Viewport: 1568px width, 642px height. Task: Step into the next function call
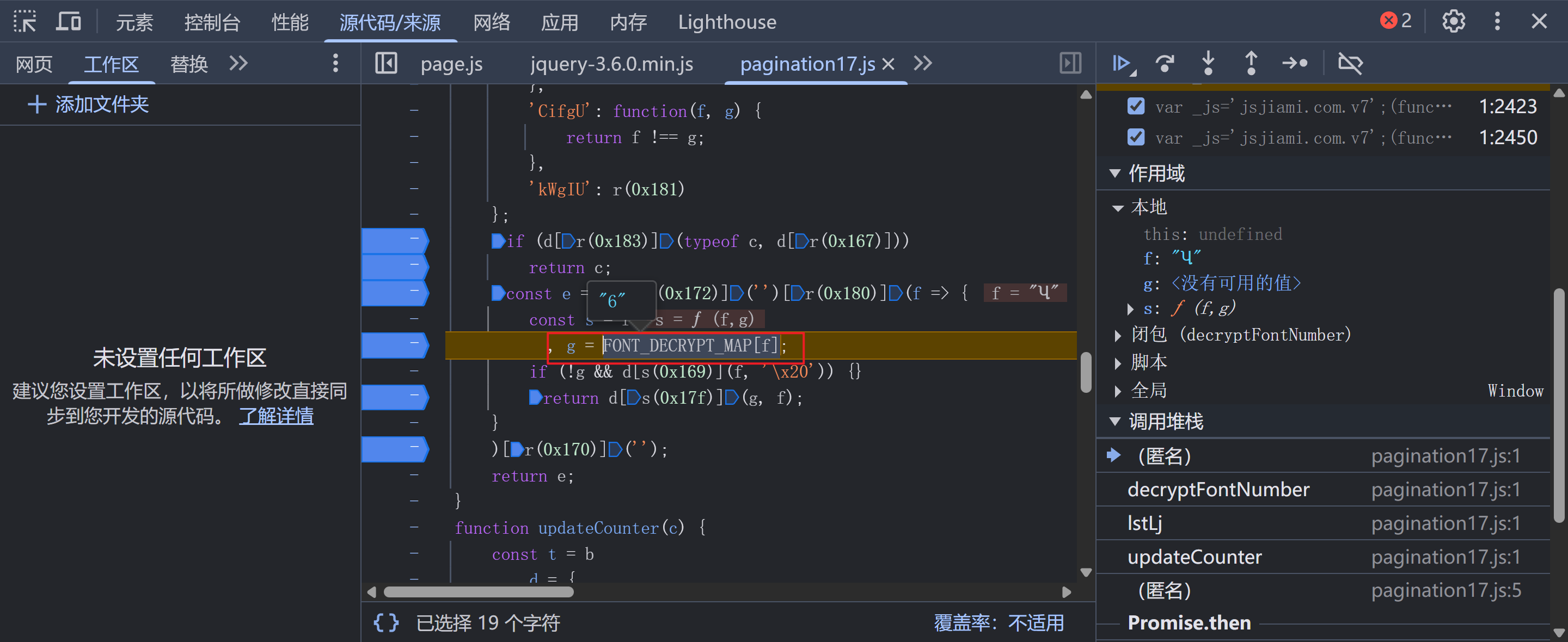1208,63
